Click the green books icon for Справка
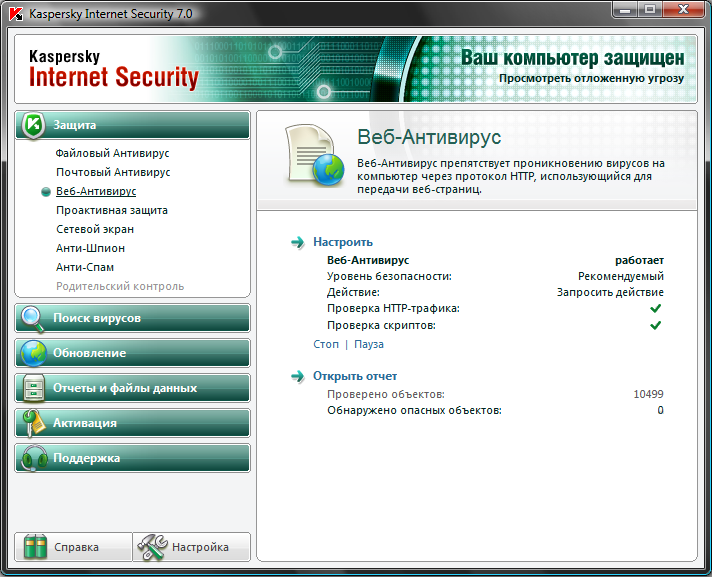The height and width of the screenshot is (577, 712). [x=36, y=547]
